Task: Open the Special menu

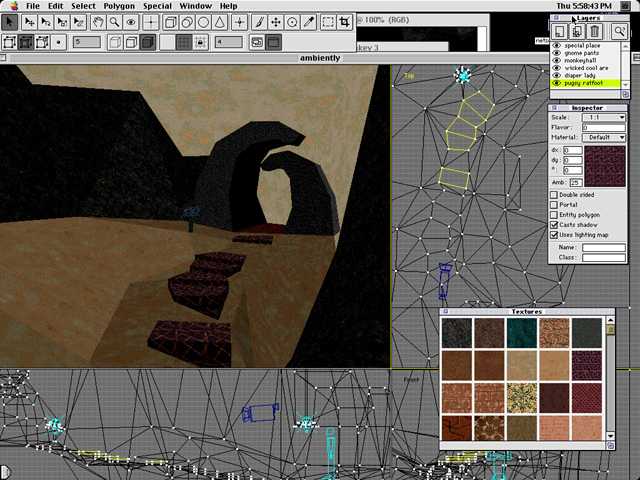Action: (x=157, y=6)
